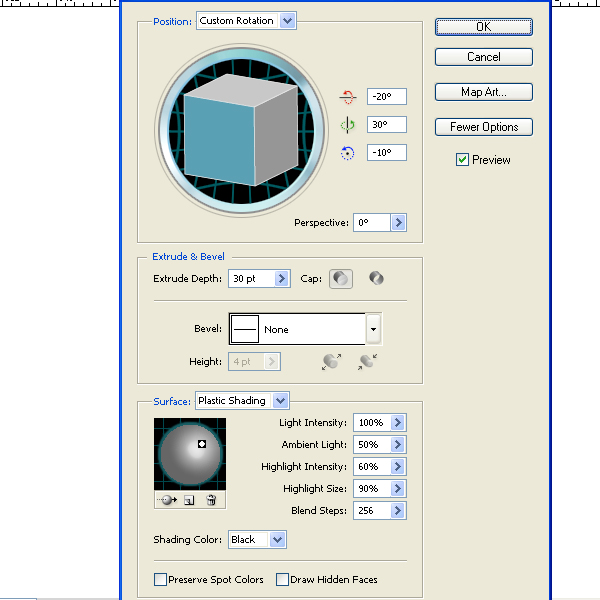Turn cap on for solid appearance
The height and width of the screenshot is (600, 600).
[x=341, y=279]
